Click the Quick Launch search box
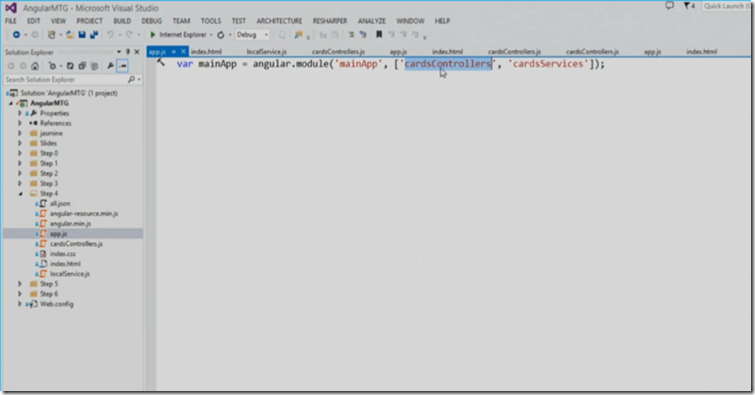 pos(727,6)
